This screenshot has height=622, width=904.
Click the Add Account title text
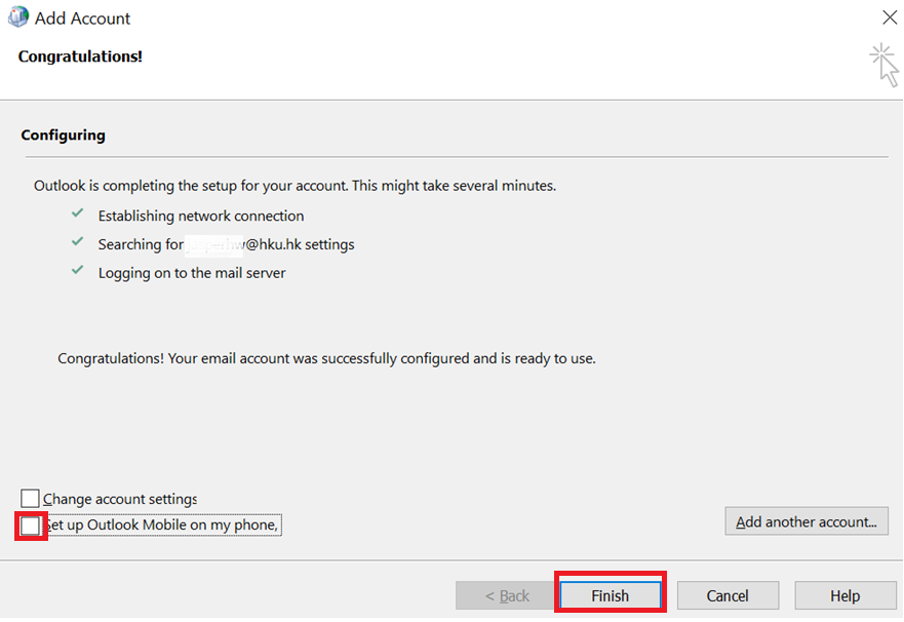point(82,17)
